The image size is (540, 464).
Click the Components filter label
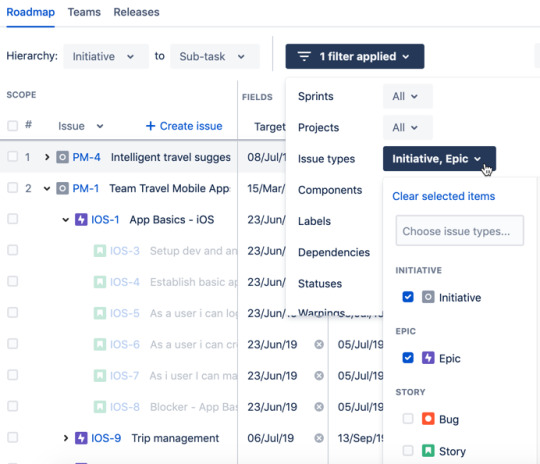330,190
